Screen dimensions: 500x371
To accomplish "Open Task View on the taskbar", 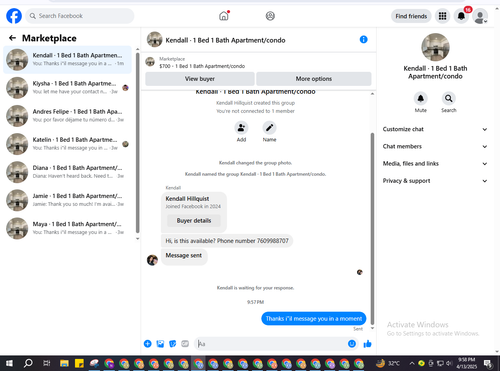I will 47,363.
